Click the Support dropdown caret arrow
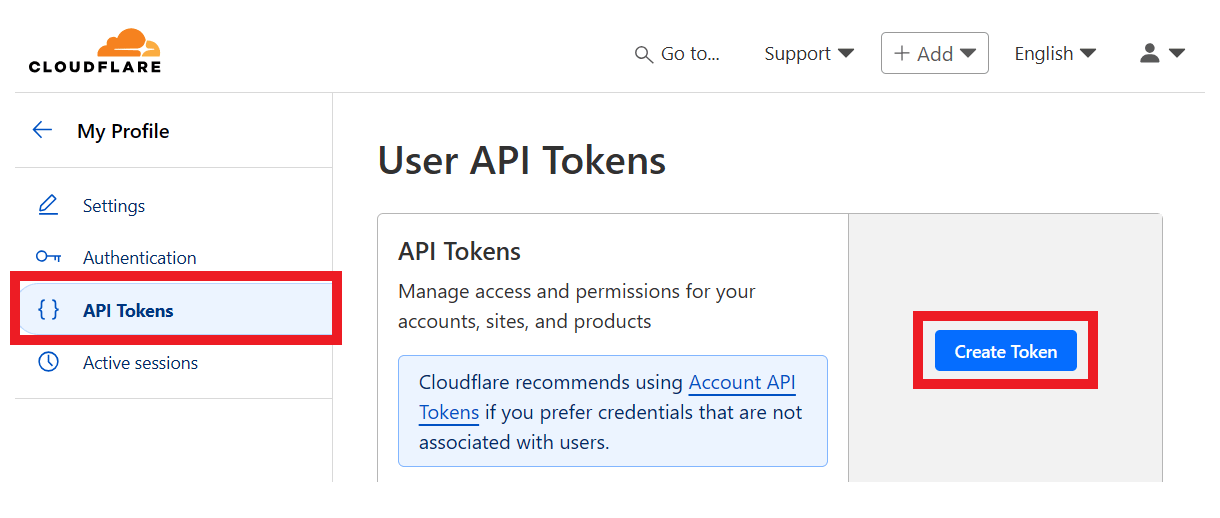Viewport: 1220px width, 518px height. pos(846,54)
